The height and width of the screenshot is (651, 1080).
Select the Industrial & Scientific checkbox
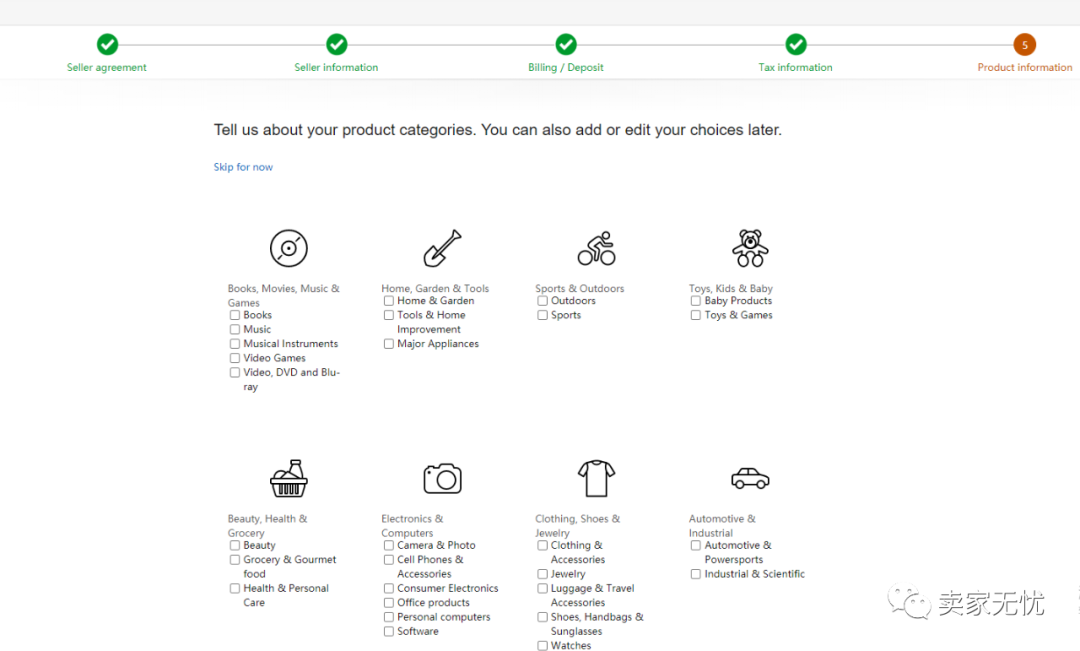[696, 574]
